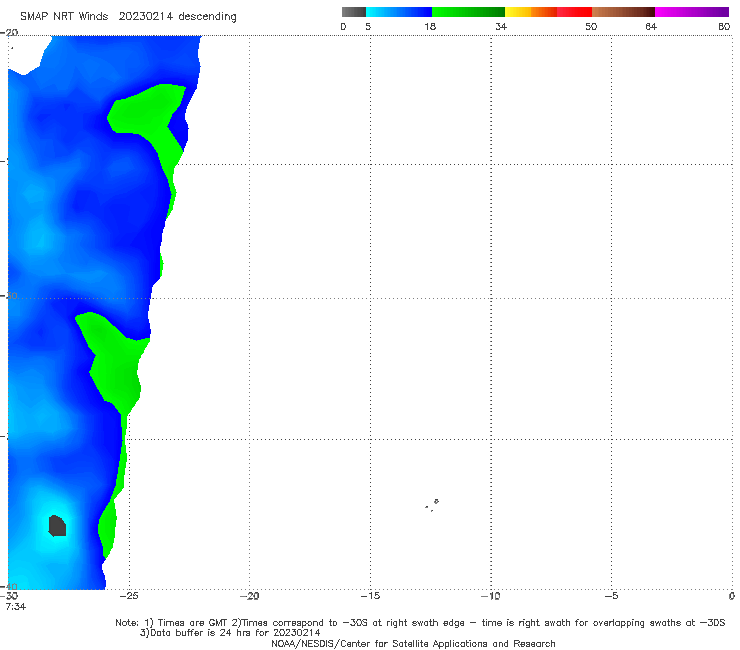Image resolution: width=740 pixels, height=650 pixels.
Task: Click the color scale label '50'
Action: (591, 27)
